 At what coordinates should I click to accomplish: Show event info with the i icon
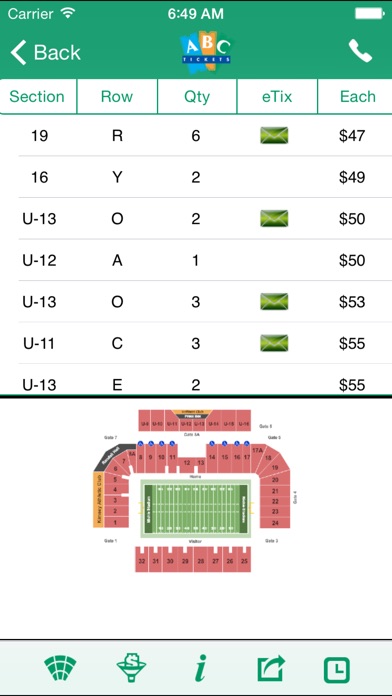click(201, 668)
